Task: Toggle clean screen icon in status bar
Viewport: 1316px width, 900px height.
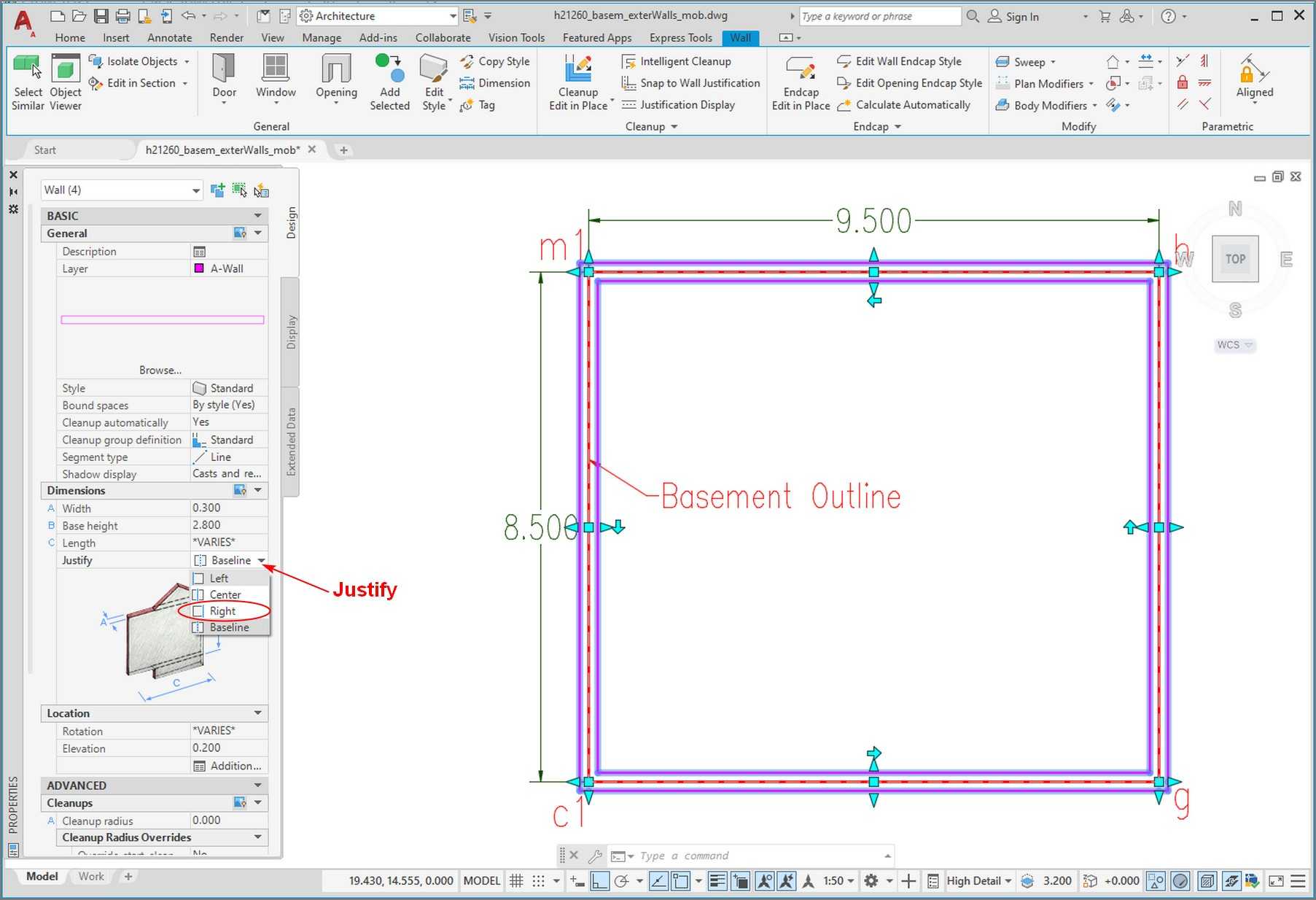Action: pos(1276,881)
